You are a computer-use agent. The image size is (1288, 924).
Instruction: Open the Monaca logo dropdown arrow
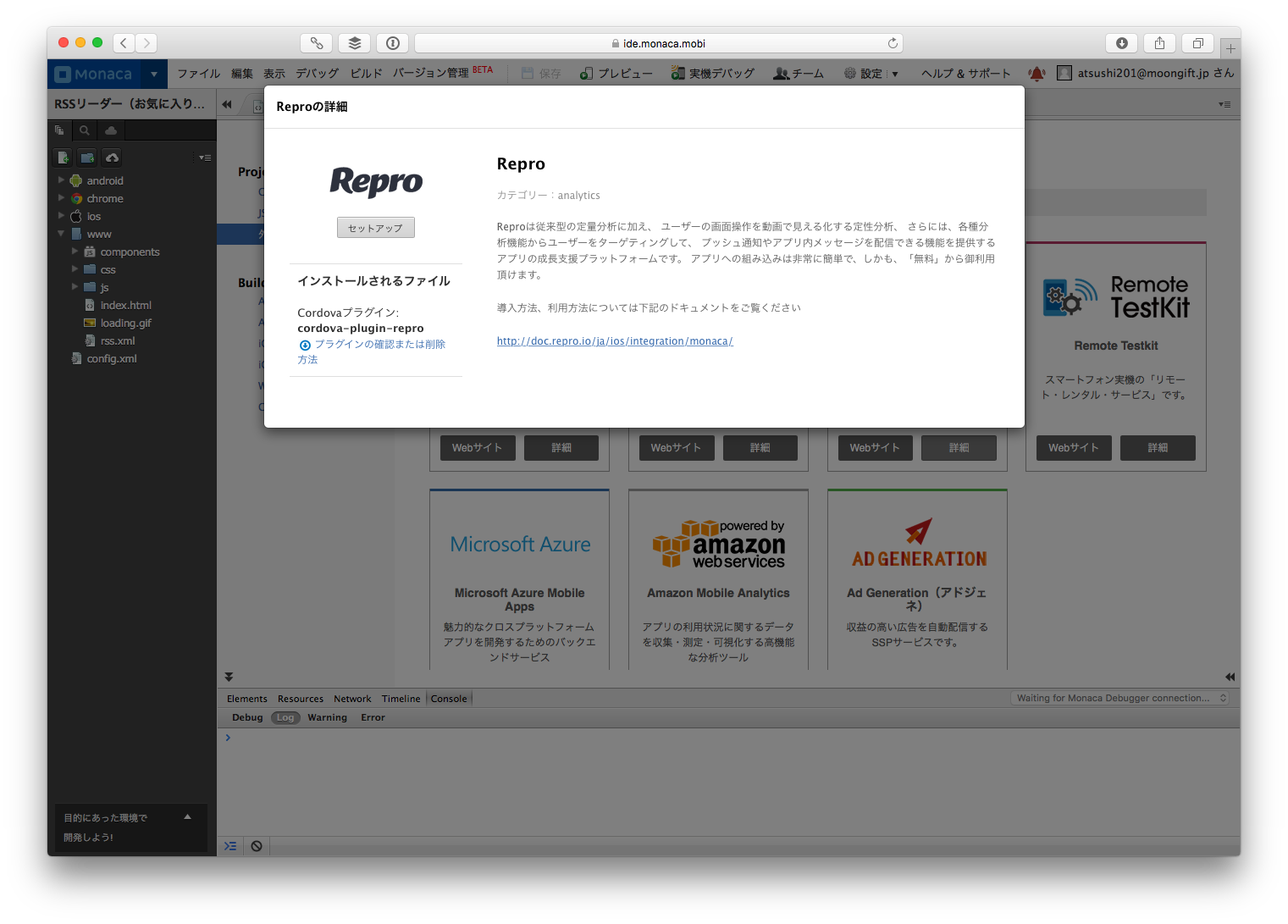154,74
